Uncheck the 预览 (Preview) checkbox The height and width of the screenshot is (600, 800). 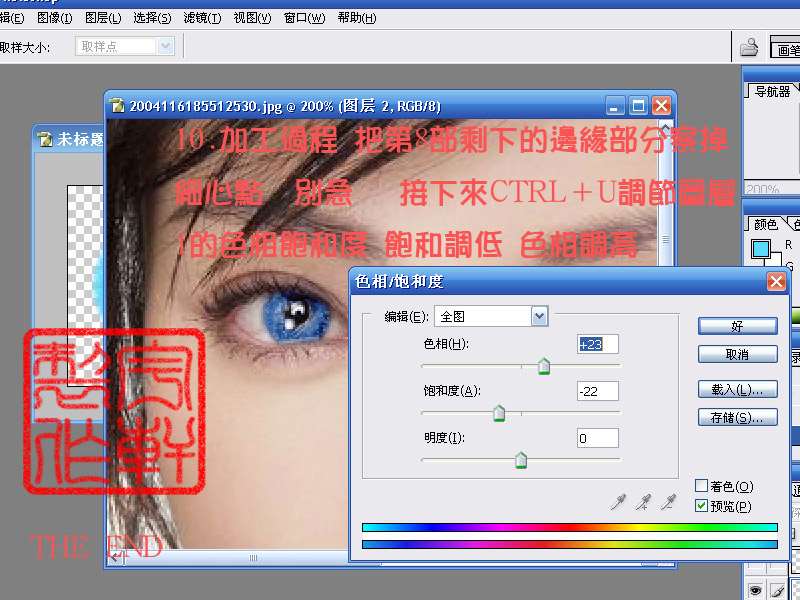click(x=701, y=506)
